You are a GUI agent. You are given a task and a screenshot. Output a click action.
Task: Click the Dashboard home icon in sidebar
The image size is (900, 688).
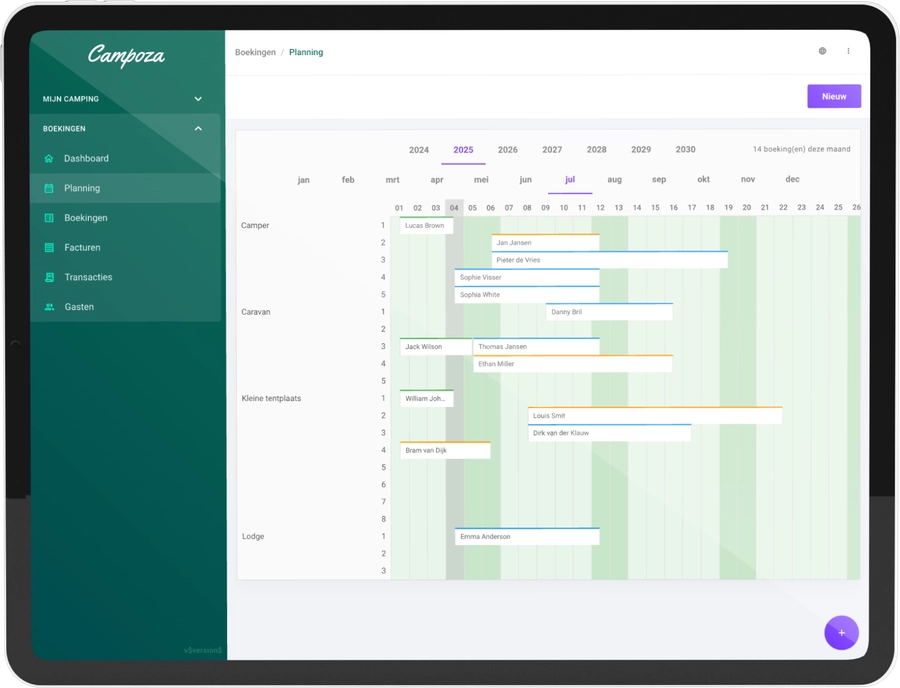pyautogui.click(x=49, y=158)
